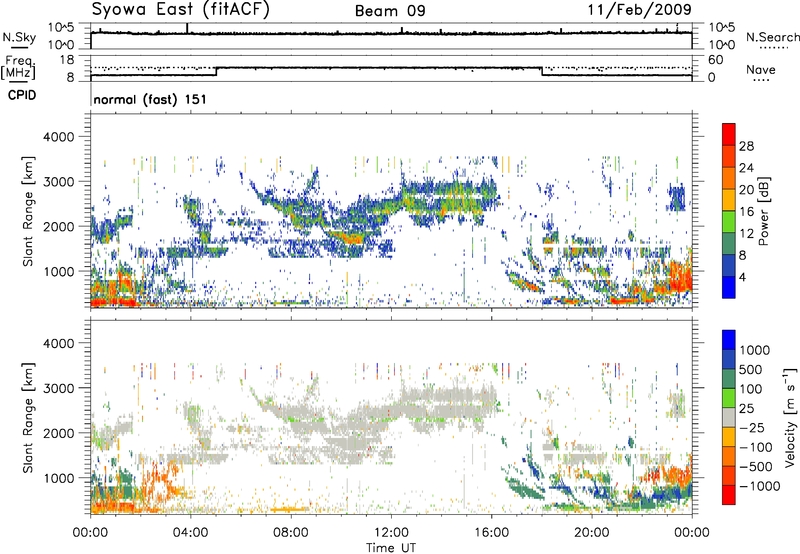This screenshot has height=554, width=800.
Task: Pick the yellow 16–20 dB power colorbar segment
Action: 729,199
